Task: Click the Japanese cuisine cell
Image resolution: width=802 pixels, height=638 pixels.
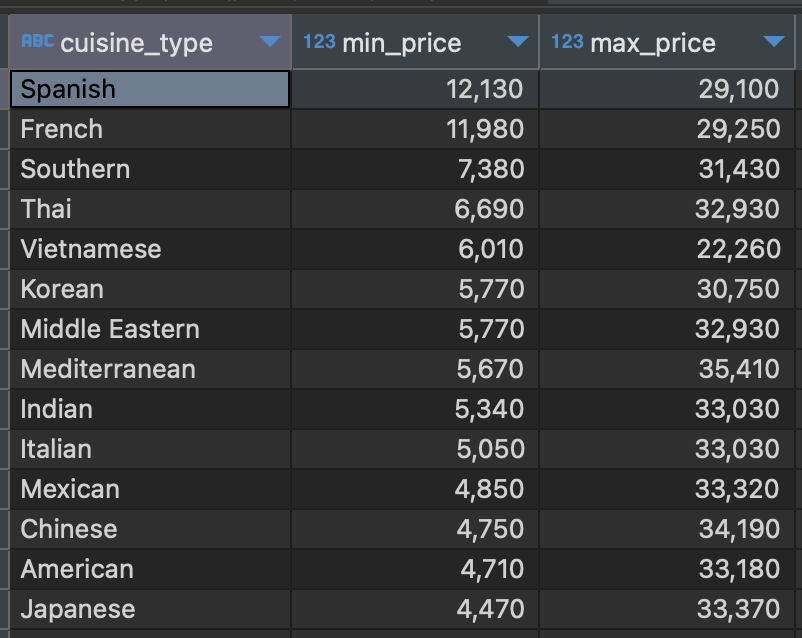Action: [150, 609]
